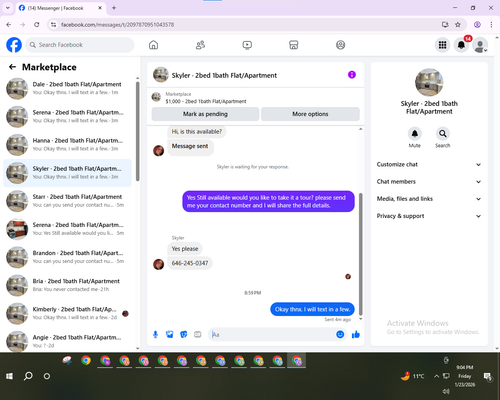Open the Chrome profile icon
Image resolution: width=500 pixels, height=400 pixels.
click(x=477, y=25)
